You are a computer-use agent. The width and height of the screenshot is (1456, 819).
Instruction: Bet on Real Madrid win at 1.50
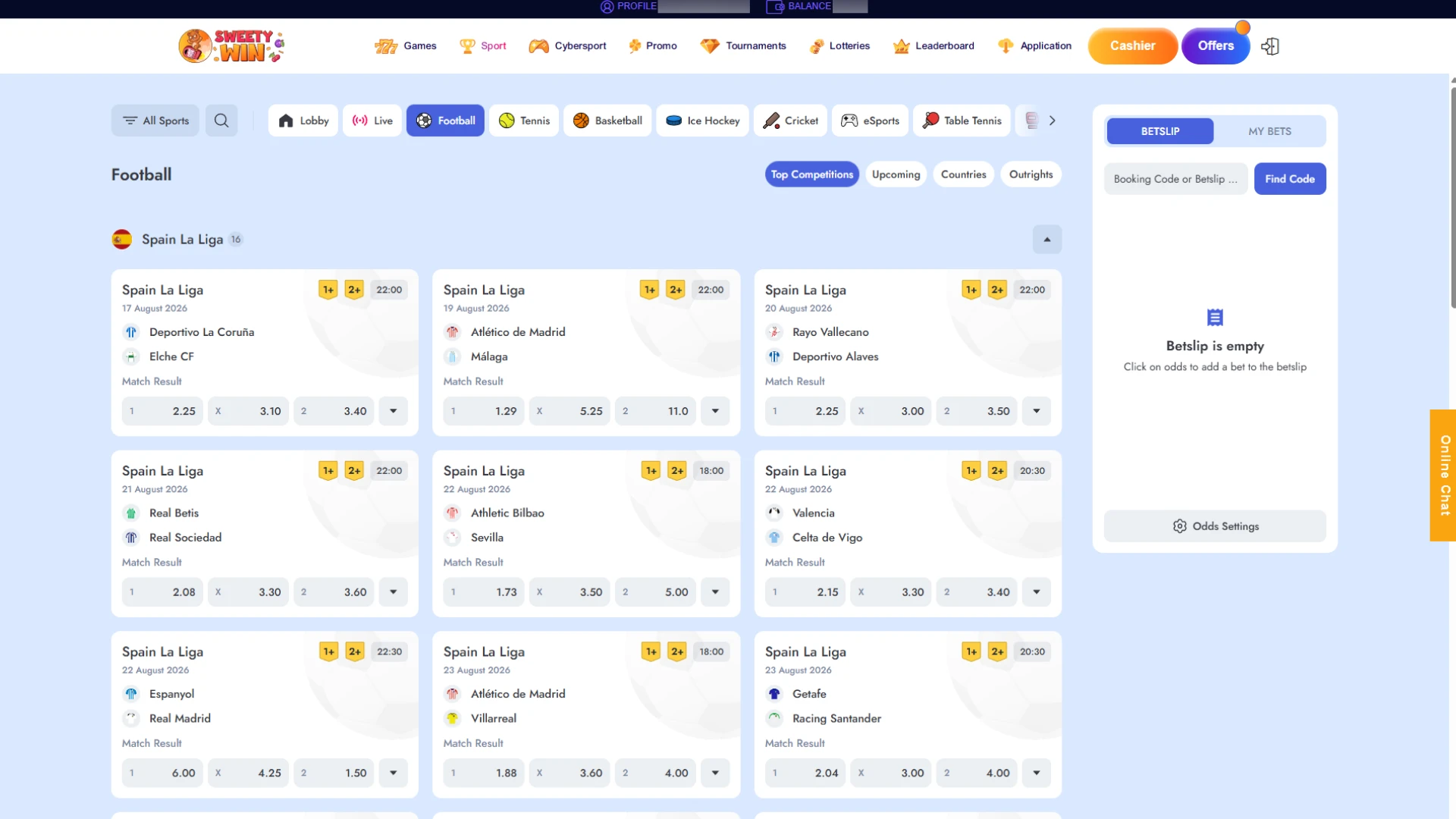click(334, 773)
